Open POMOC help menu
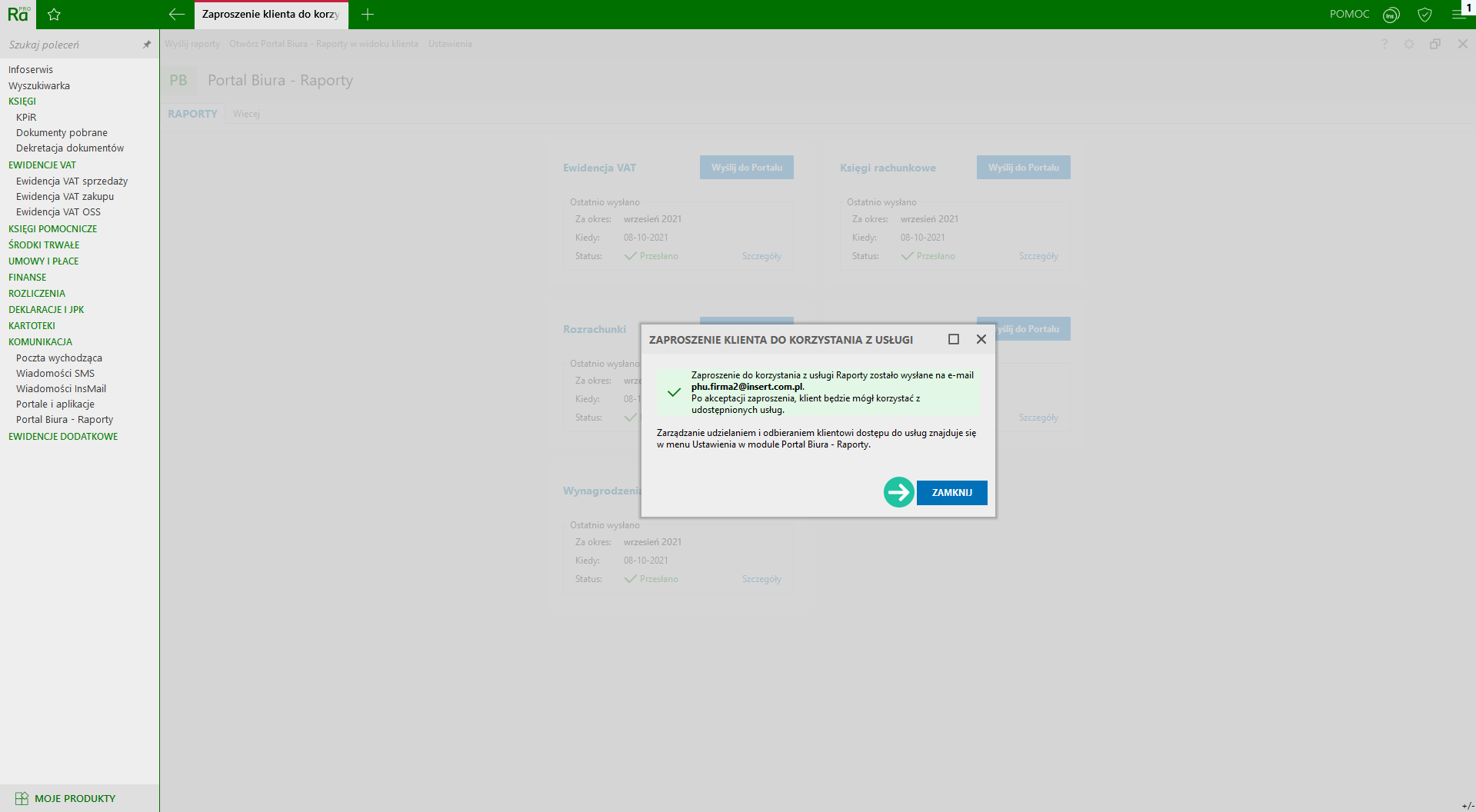The image size is (1476, 812). click(x=1349, y=14)
